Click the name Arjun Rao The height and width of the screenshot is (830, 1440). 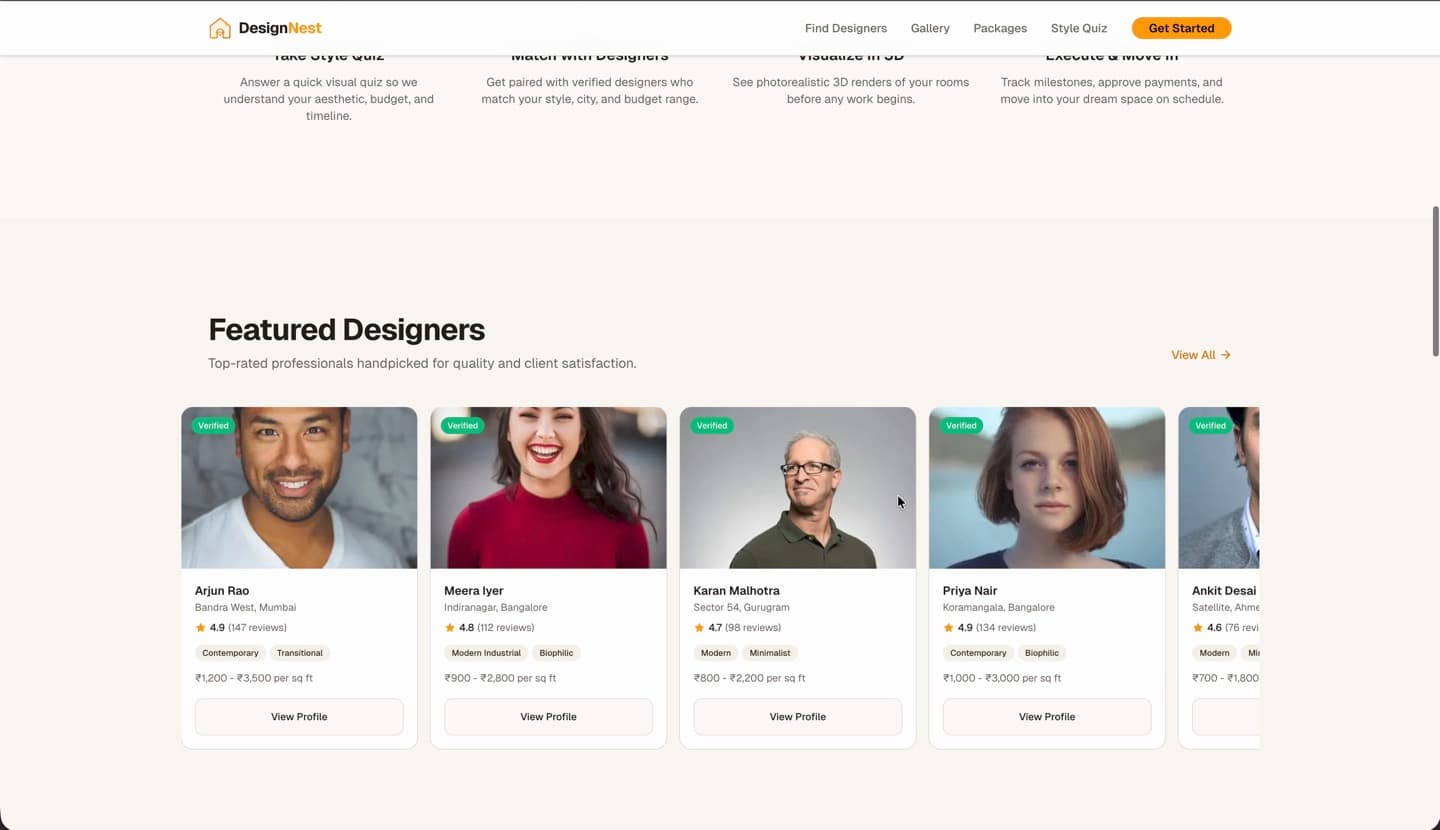(222, 591)
